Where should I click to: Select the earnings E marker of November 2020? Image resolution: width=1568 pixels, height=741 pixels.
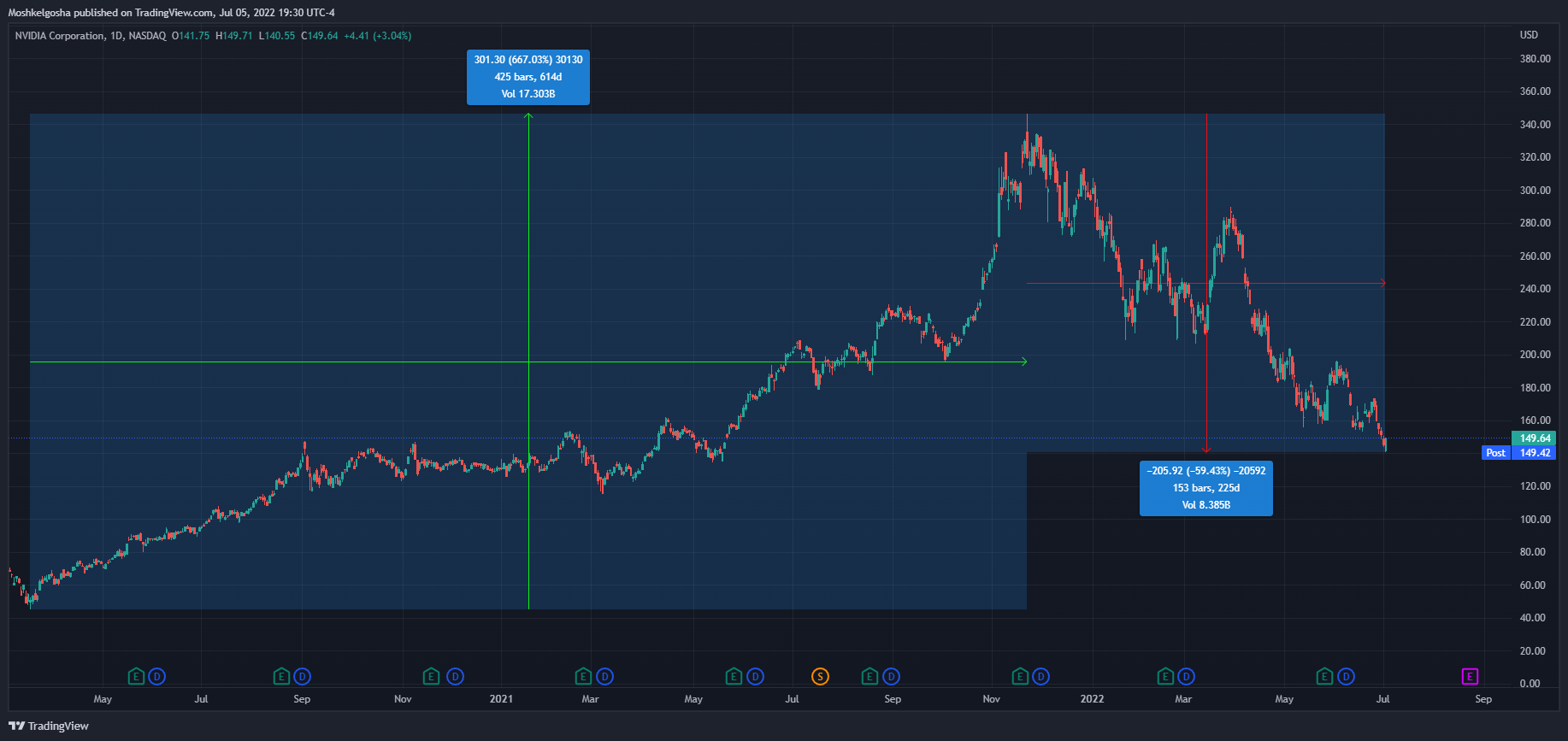tap(432, 677)
